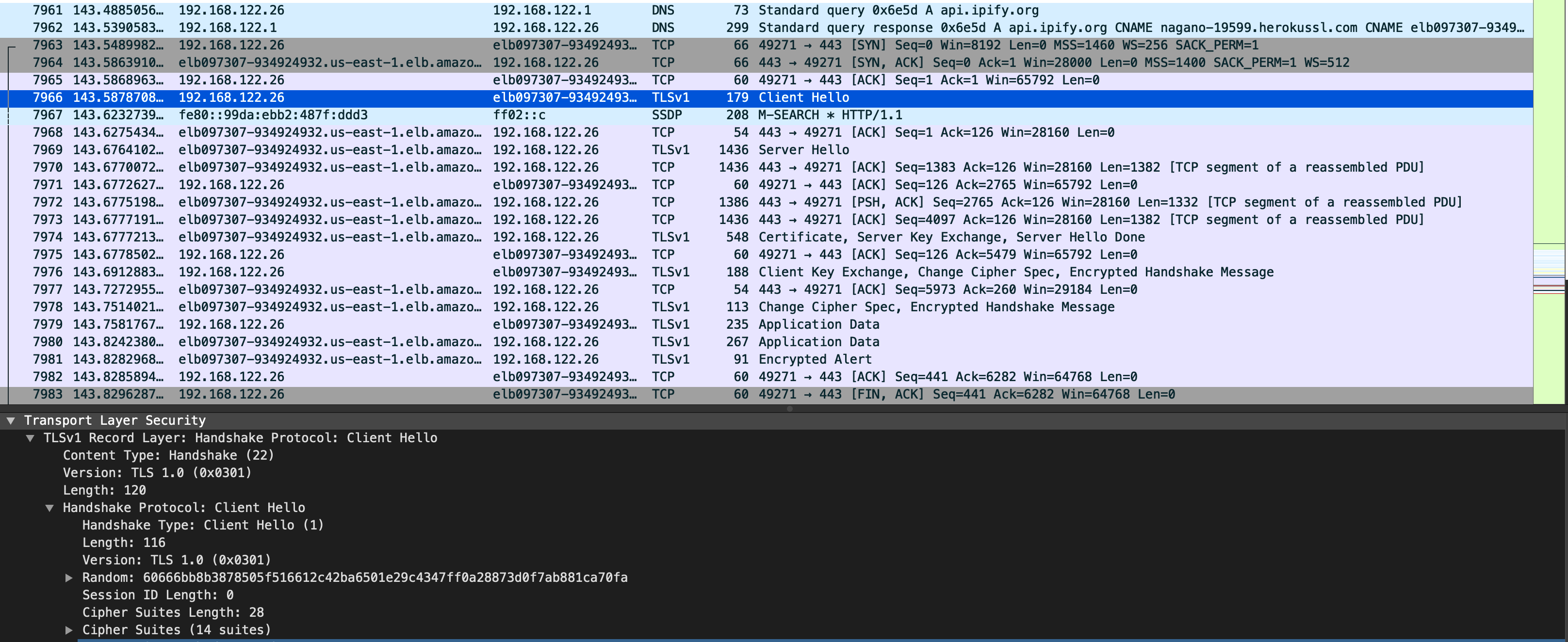Viewport: 1568px width, 642px height.
Task: Click the Handshake Type: Client Hello (1) field
Action: pyautogui.click(x=203, y=525)
